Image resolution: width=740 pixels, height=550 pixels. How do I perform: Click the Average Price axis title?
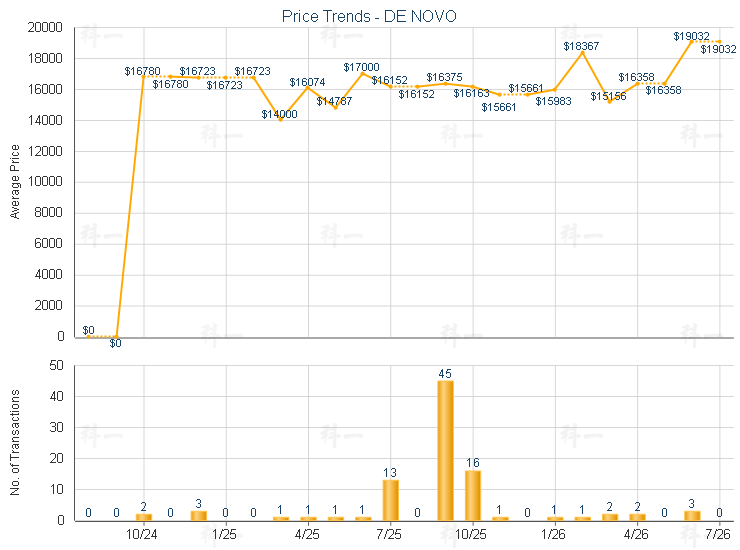coord(15,182)
